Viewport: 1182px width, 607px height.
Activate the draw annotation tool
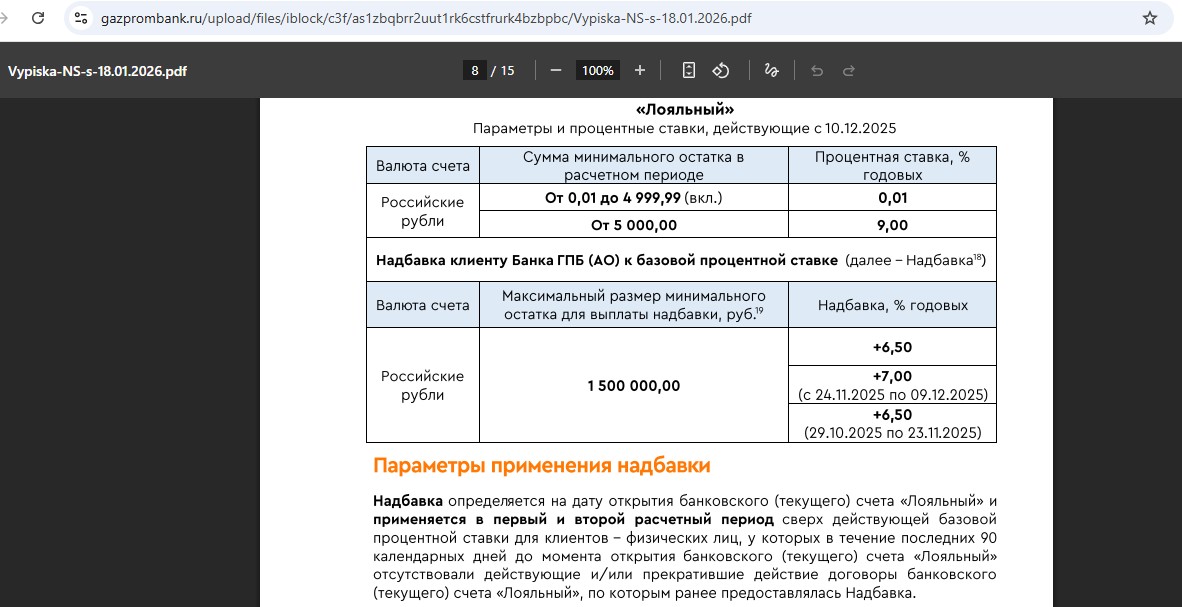[771, 70]
